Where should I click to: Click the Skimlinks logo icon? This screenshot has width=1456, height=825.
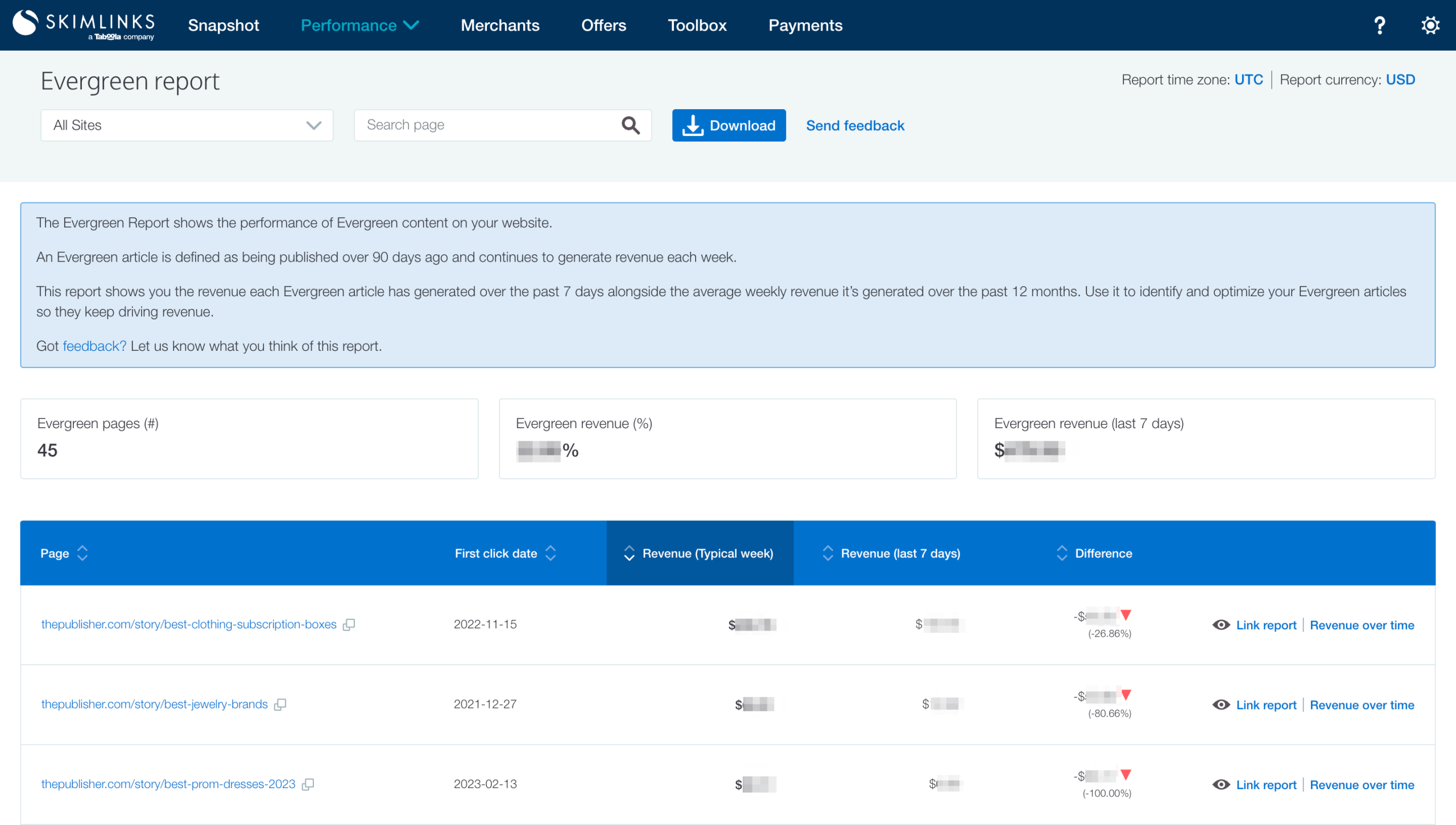25,23
